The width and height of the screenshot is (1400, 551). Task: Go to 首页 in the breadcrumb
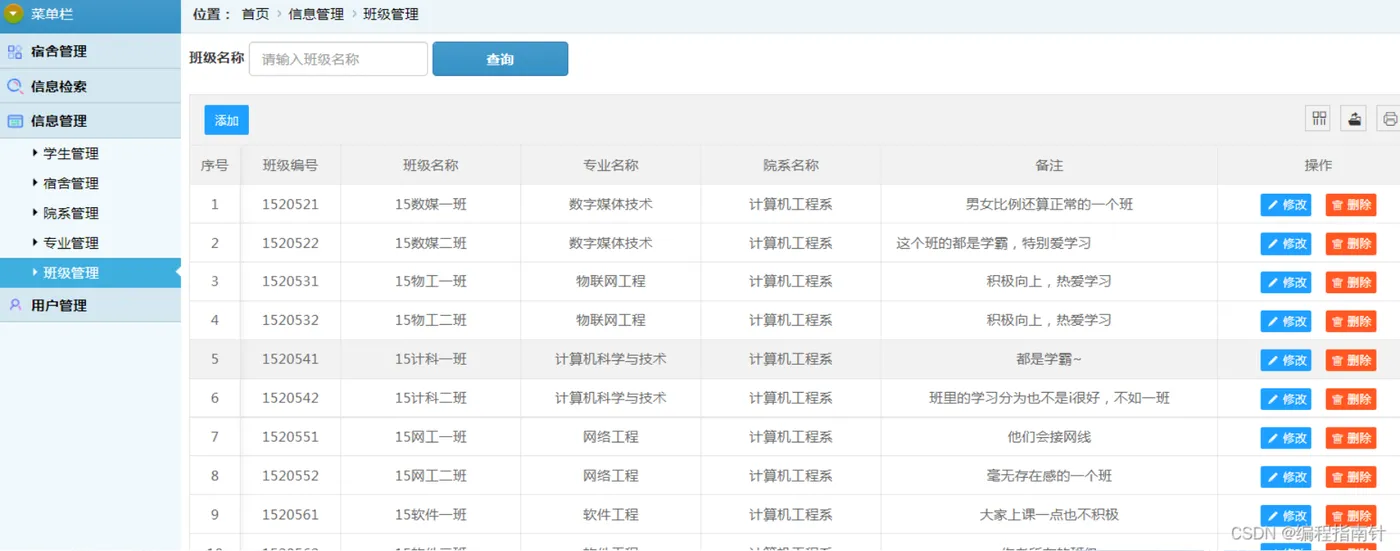pyautogui.click(x=256, y=14)
